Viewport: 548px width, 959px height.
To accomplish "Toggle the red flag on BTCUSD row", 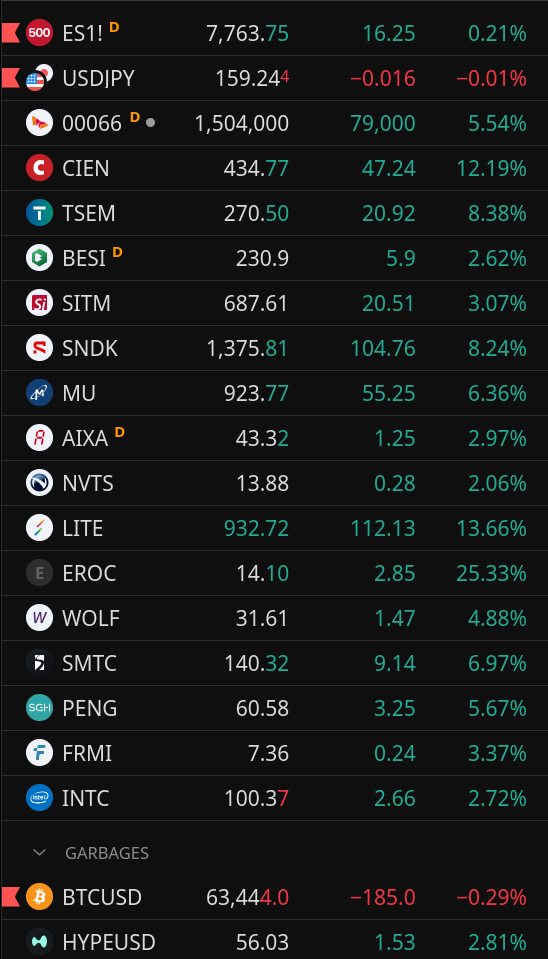I will click(x=10, y=897).
